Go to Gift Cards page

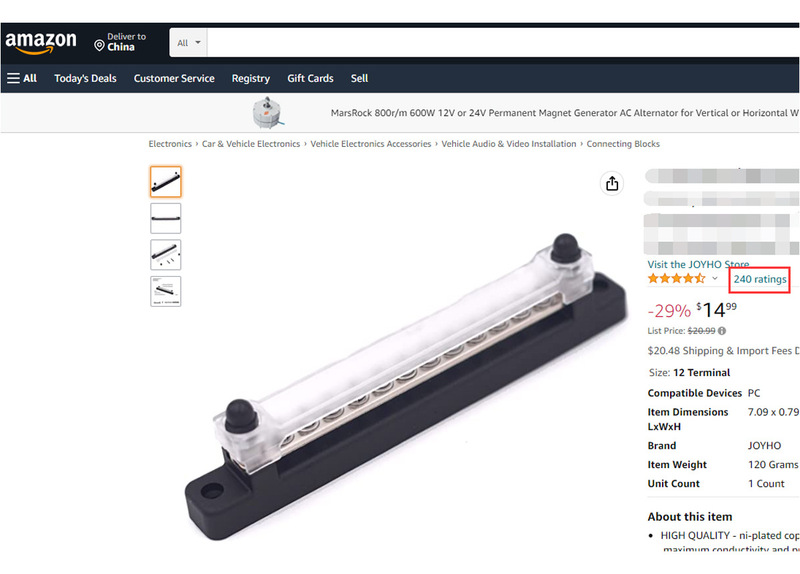tap(310, 79)
